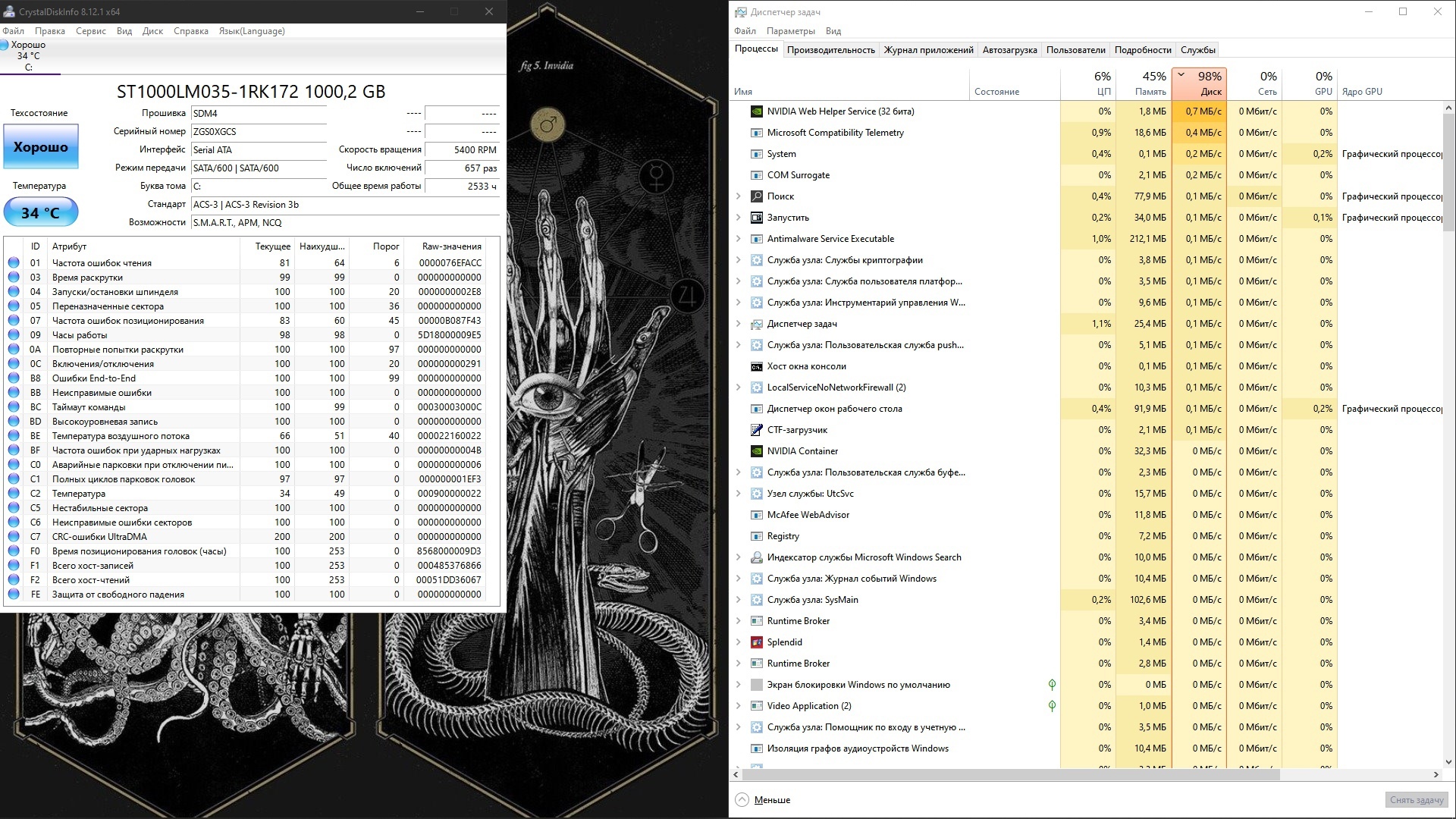
Task: Click Antimalware Service Executable icon
Action: point(756,239)
